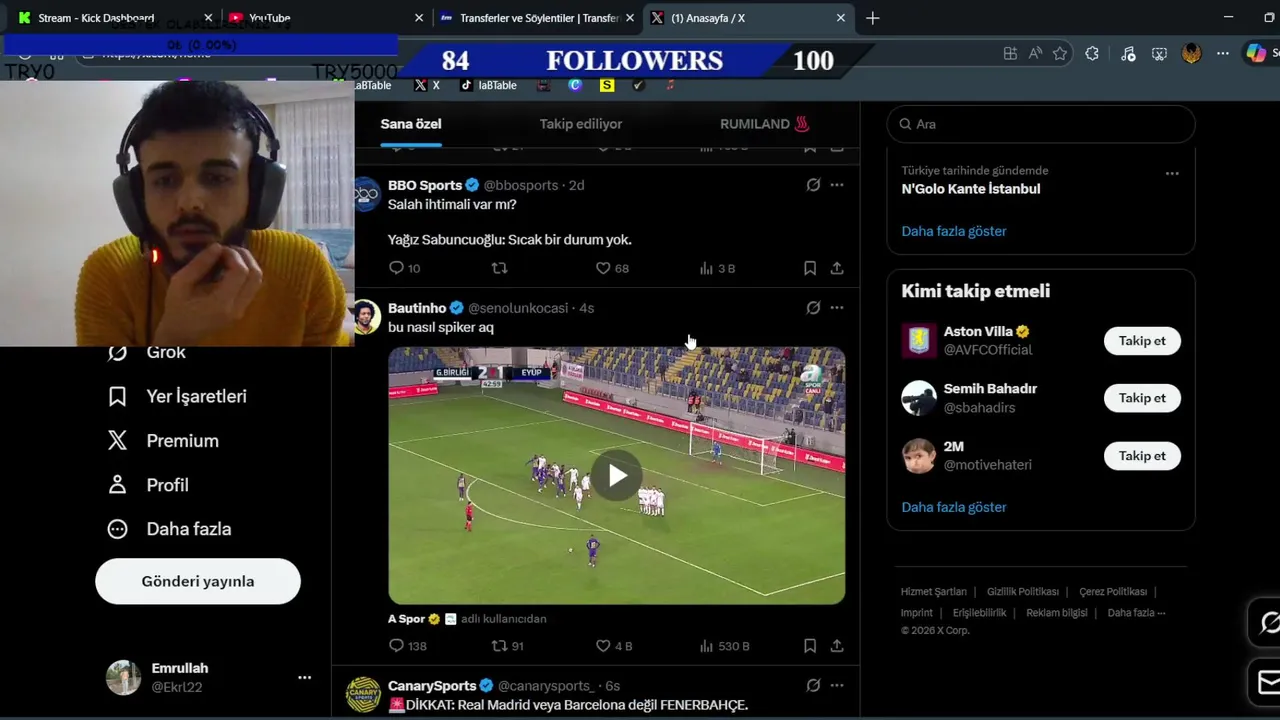Open the Premium X logo entry
1280x720 pixels.
coord(163,440)
